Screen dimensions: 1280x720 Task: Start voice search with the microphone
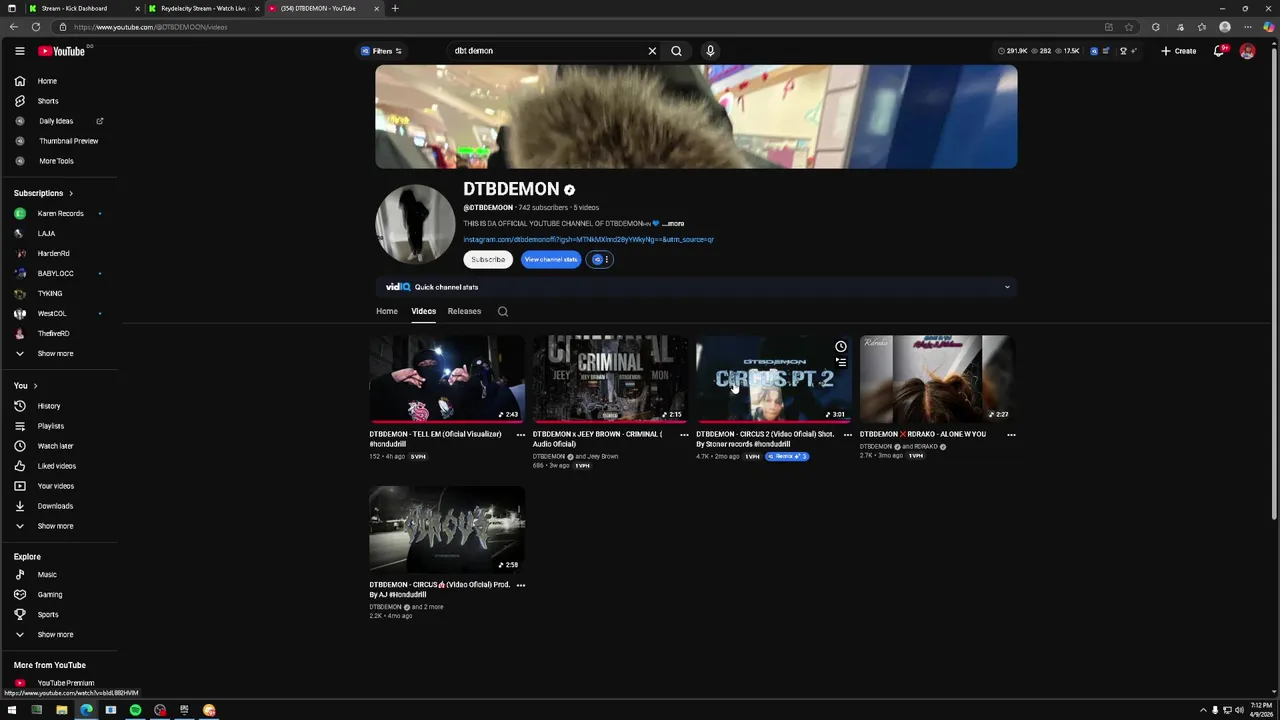tap(710, 51)
